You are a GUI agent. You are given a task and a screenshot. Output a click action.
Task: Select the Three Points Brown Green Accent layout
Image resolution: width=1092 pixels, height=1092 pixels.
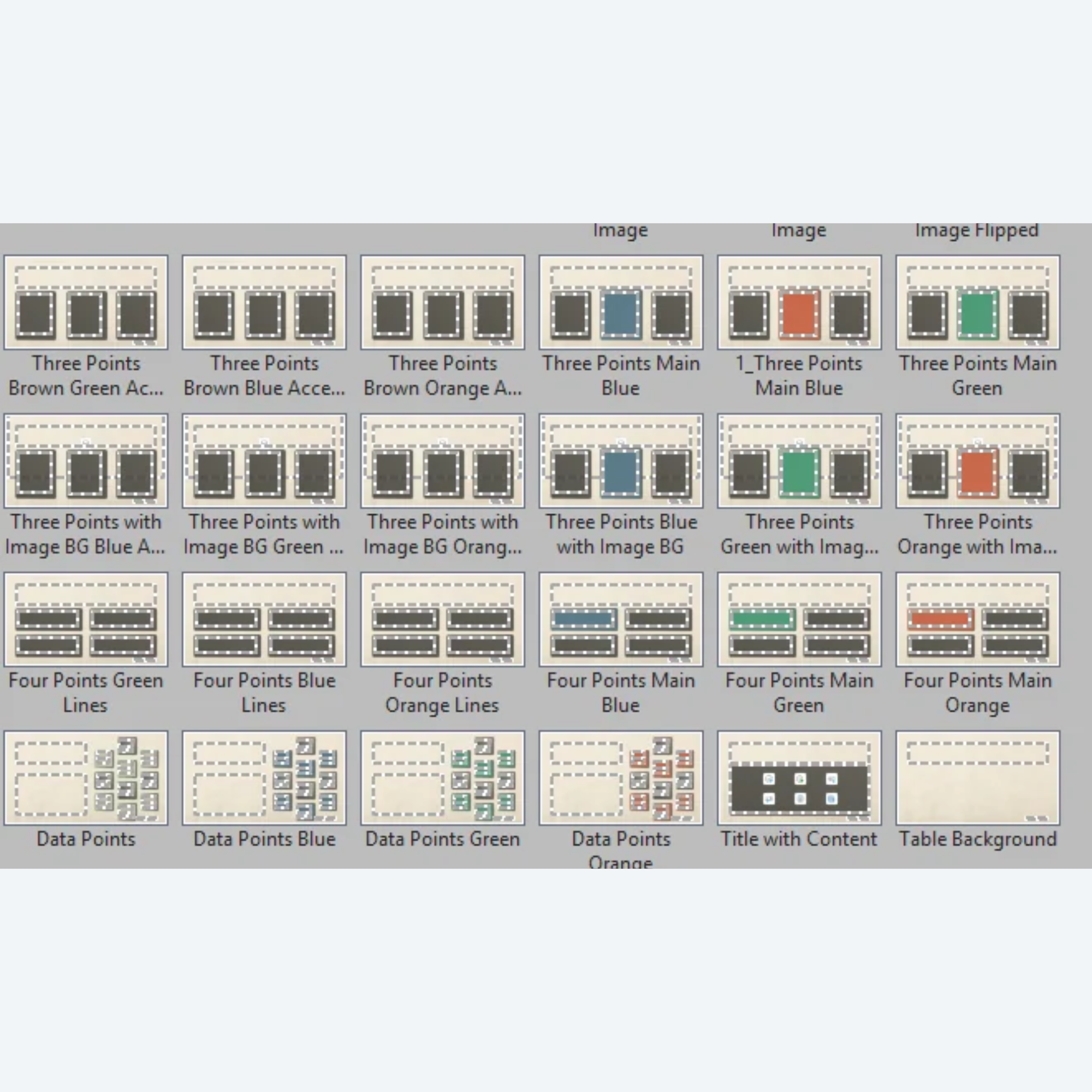pos(86,302)
